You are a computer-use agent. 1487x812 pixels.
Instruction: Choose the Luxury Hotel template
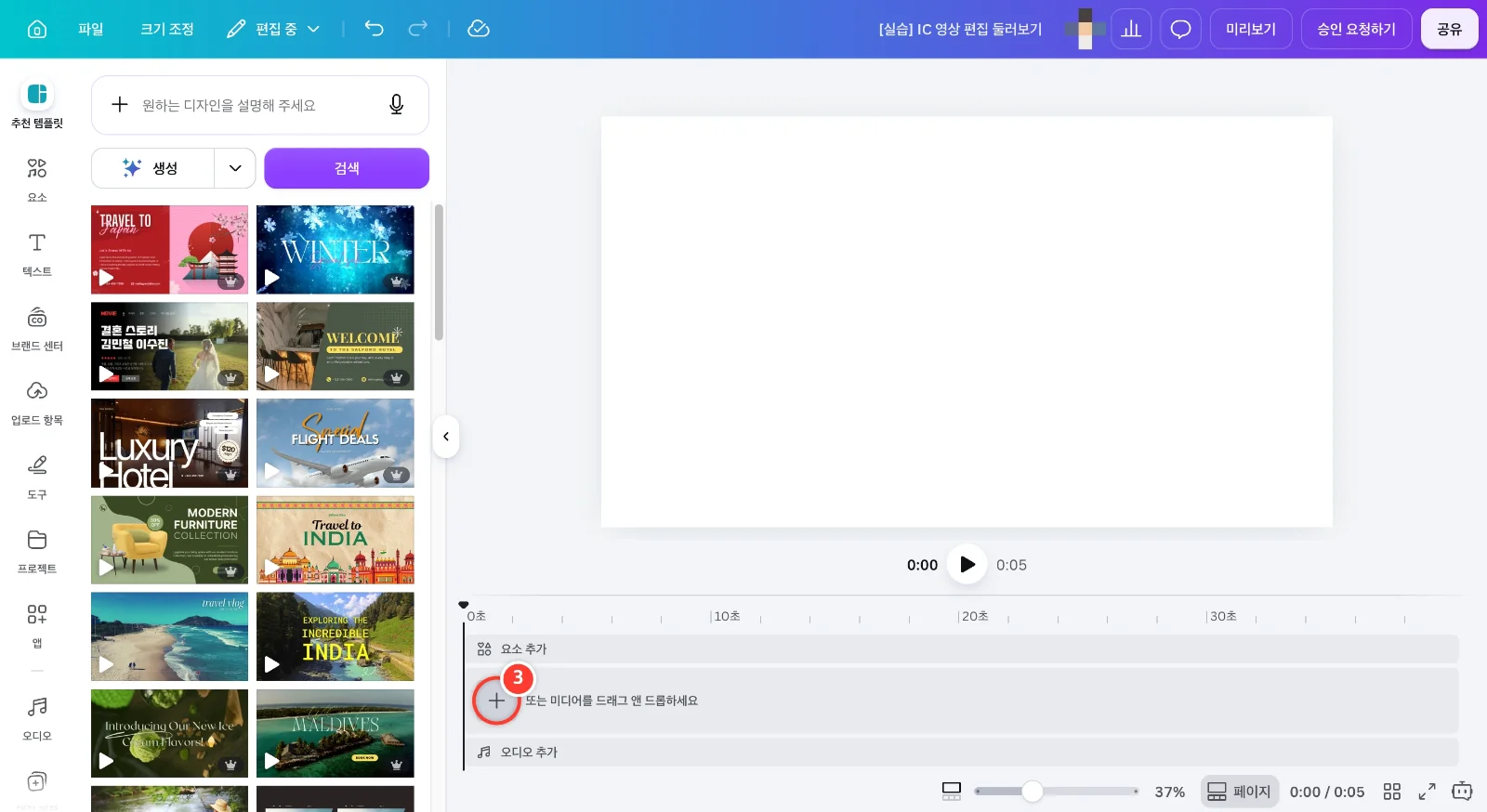click(x=169, y=443)
